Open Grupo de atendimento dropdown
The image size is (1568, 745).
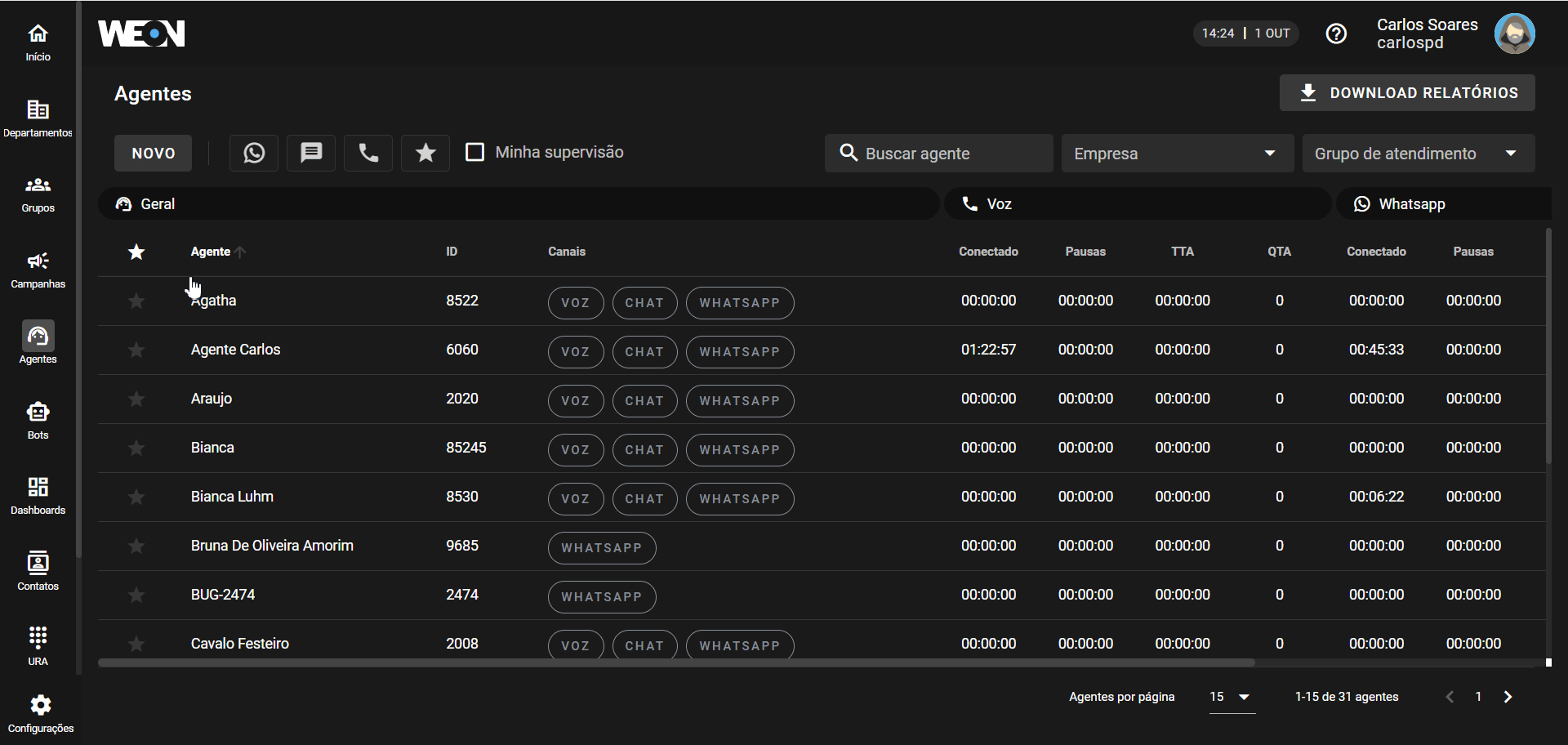point(1418,154)
